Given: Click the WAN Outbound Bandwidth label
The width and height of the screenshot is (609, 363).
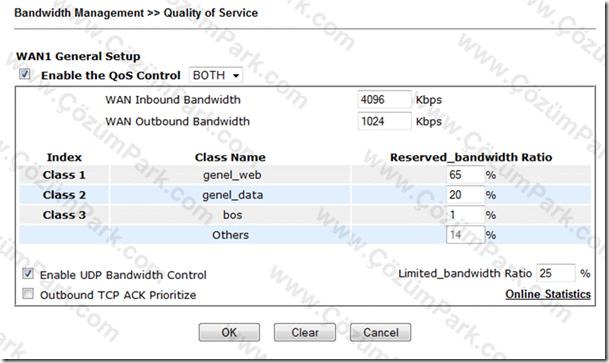Looking at the screenshot, I should click(177, 122).
